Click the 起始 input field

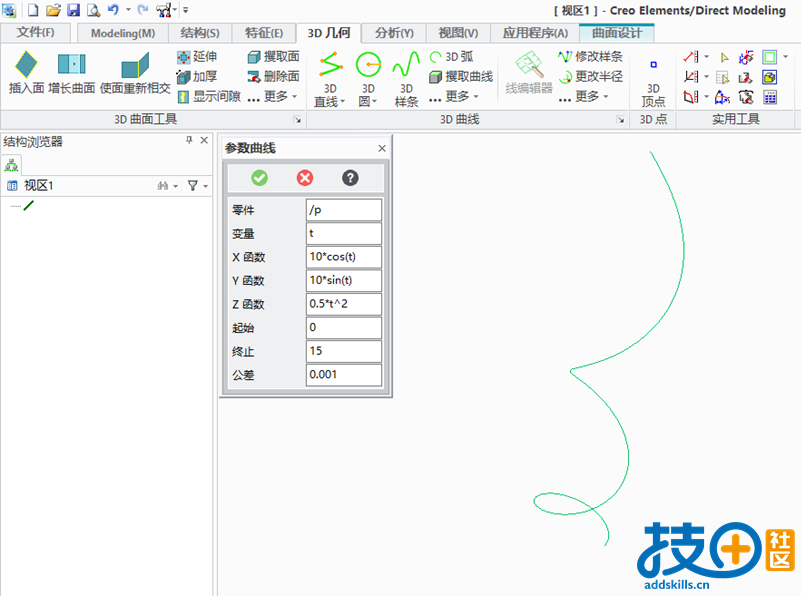tap(343, 327)
